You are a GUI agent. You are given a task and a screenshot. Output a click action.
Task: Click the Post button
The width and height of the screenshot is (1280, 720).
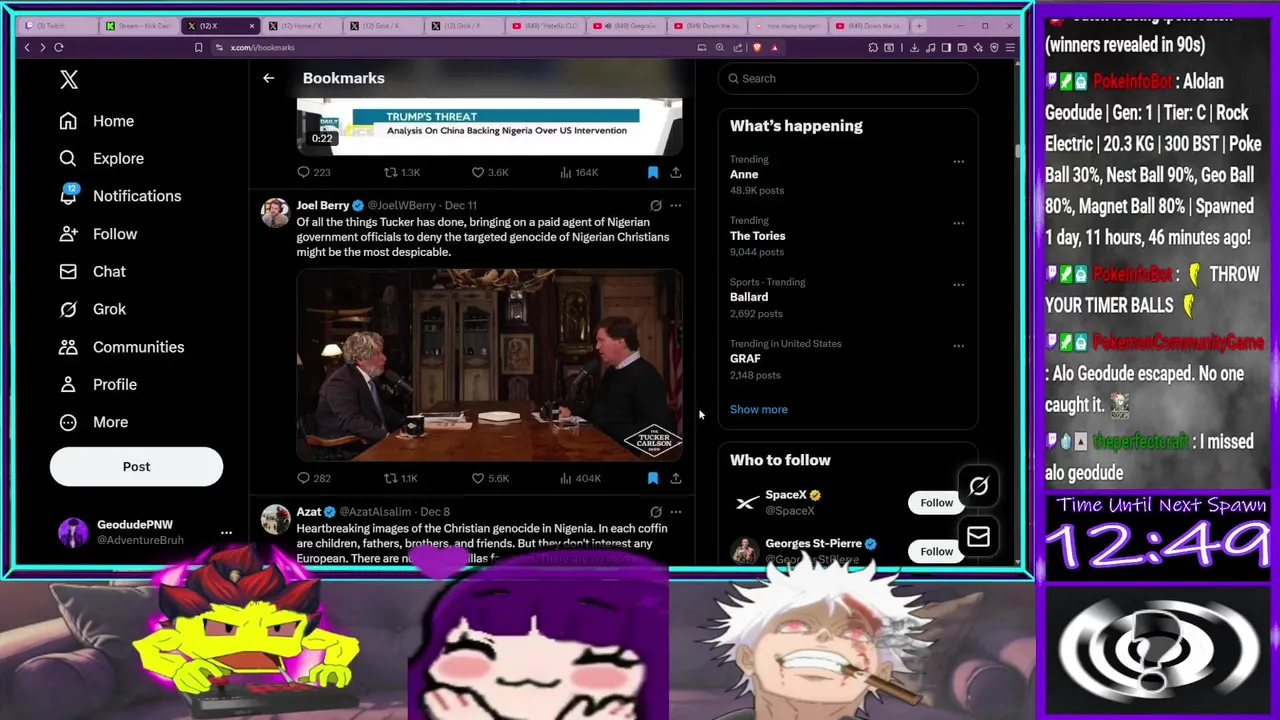pyautogui.click(x=136, y=466)
